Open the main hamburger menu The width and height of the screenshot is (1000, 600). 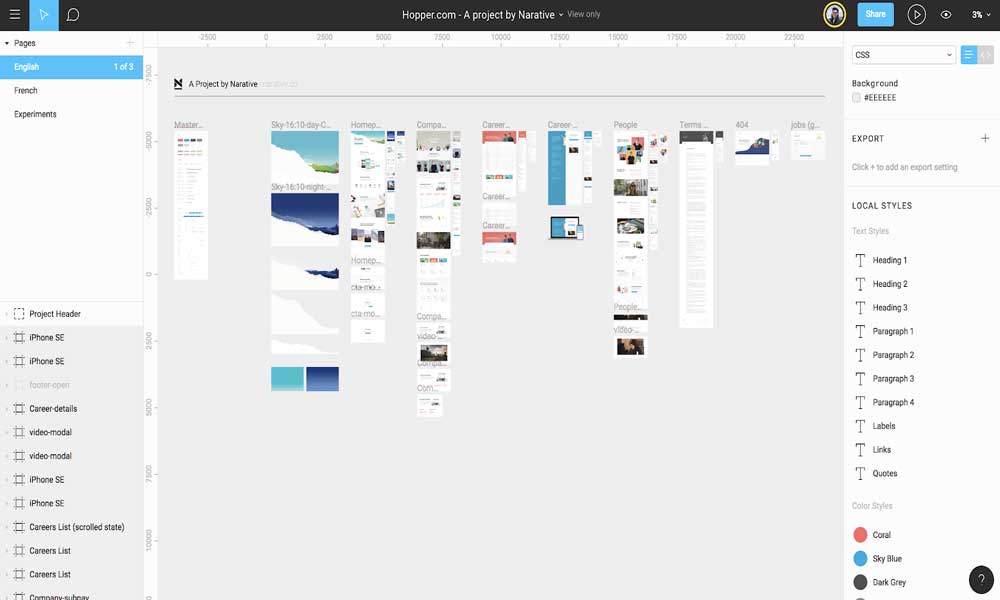(x=14, y=14)
